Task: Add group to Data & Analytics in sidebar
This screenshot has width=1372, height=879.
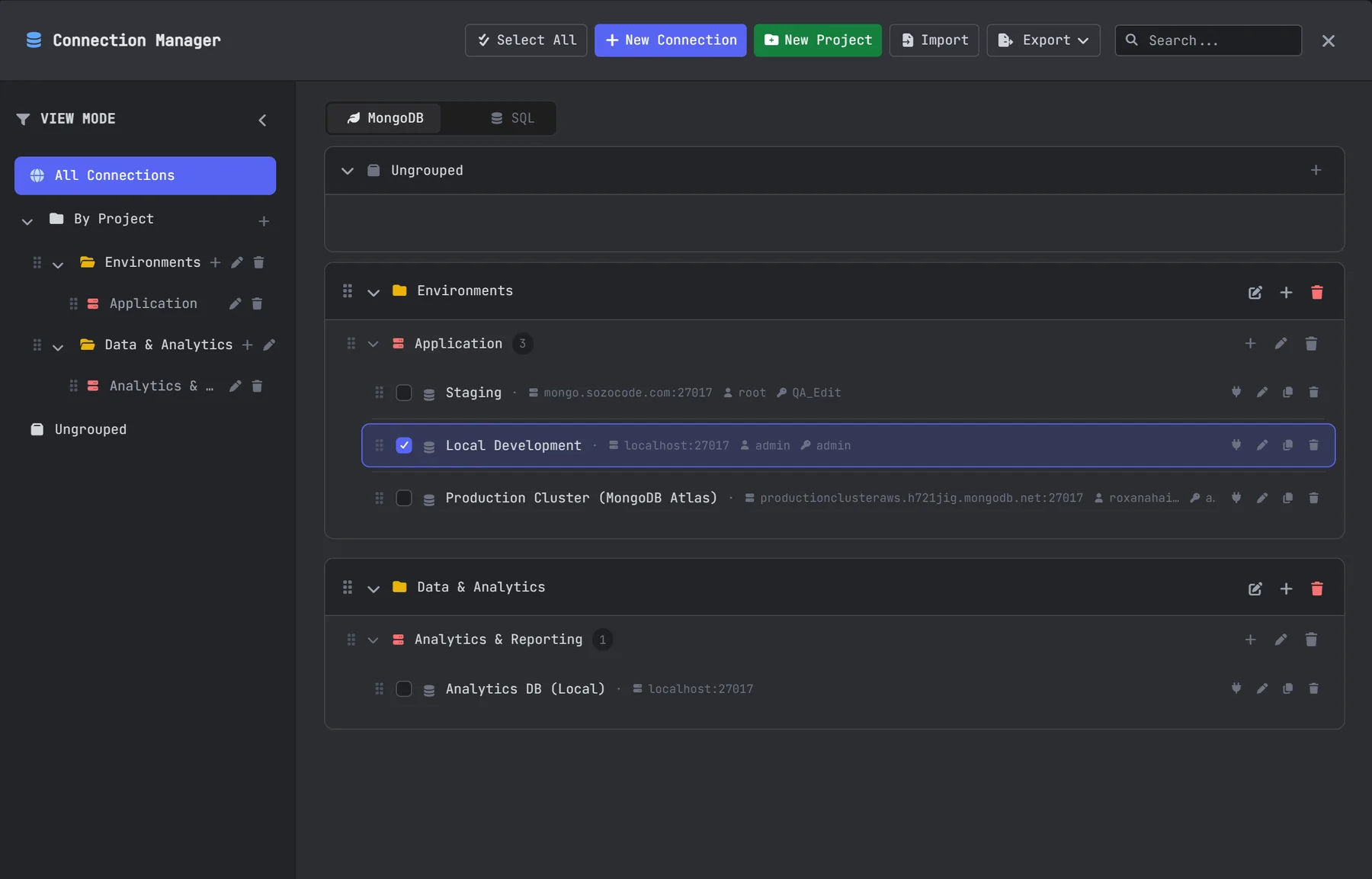Action: 247,345
